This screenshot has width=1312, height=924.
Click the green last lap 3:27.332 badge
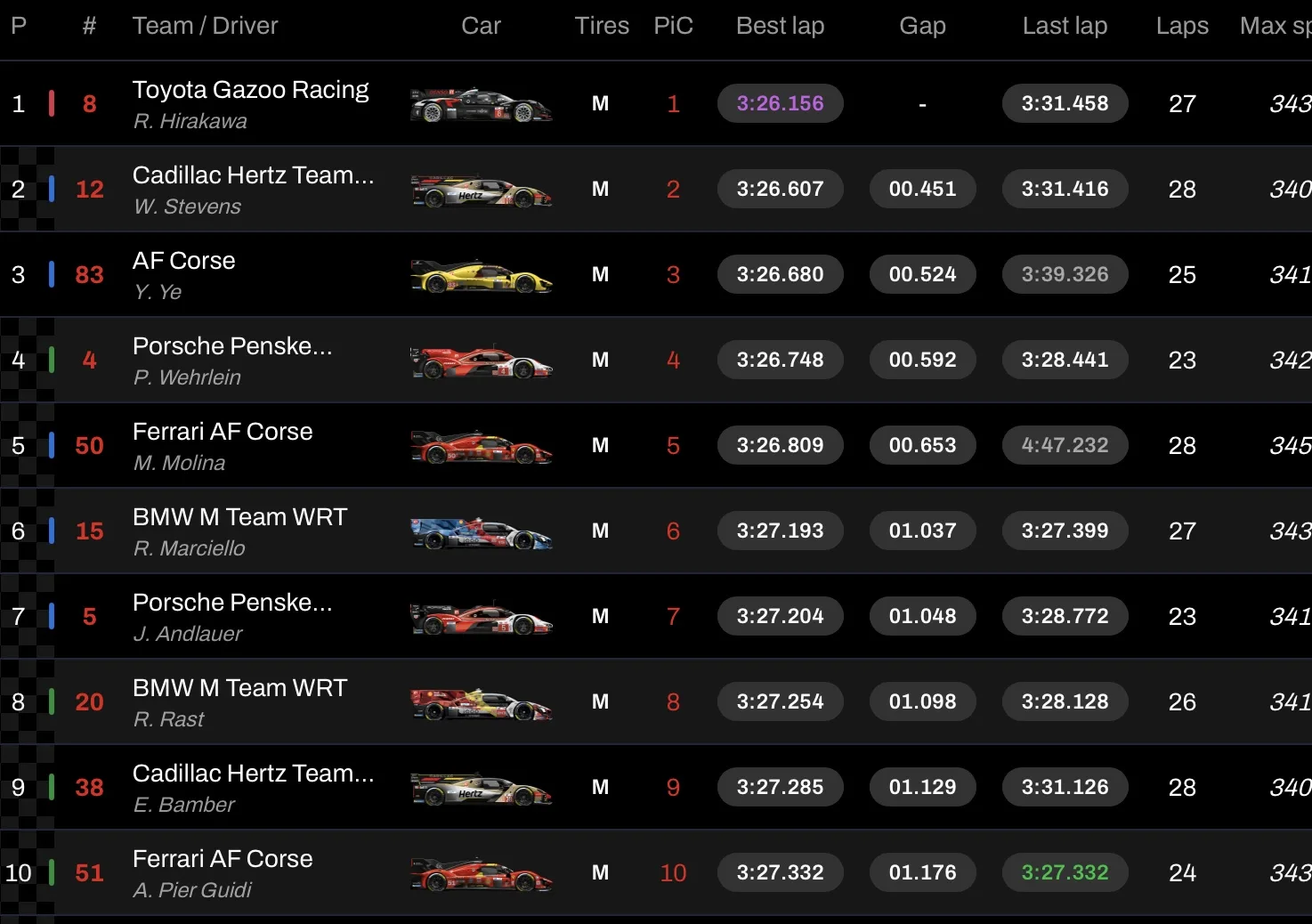1065,872
